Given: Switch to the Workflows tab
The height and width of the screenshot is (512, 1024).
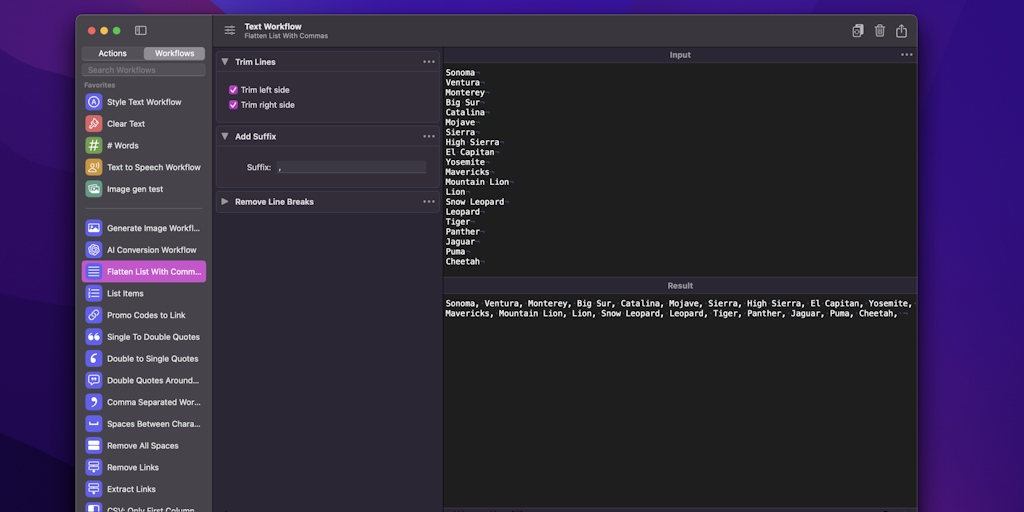Looking at the screenshot, I should (x=174, y=54).
